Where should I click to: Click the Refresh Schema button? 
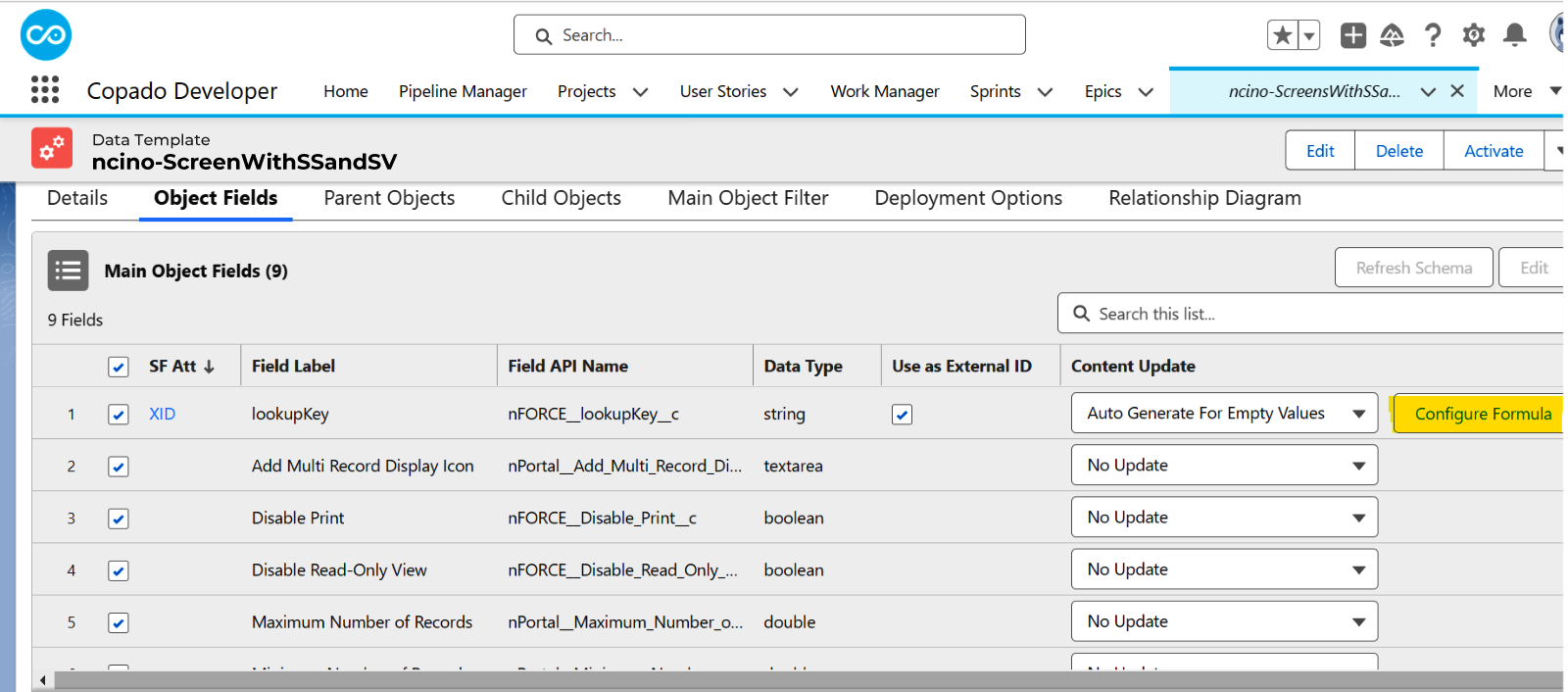1414,268
